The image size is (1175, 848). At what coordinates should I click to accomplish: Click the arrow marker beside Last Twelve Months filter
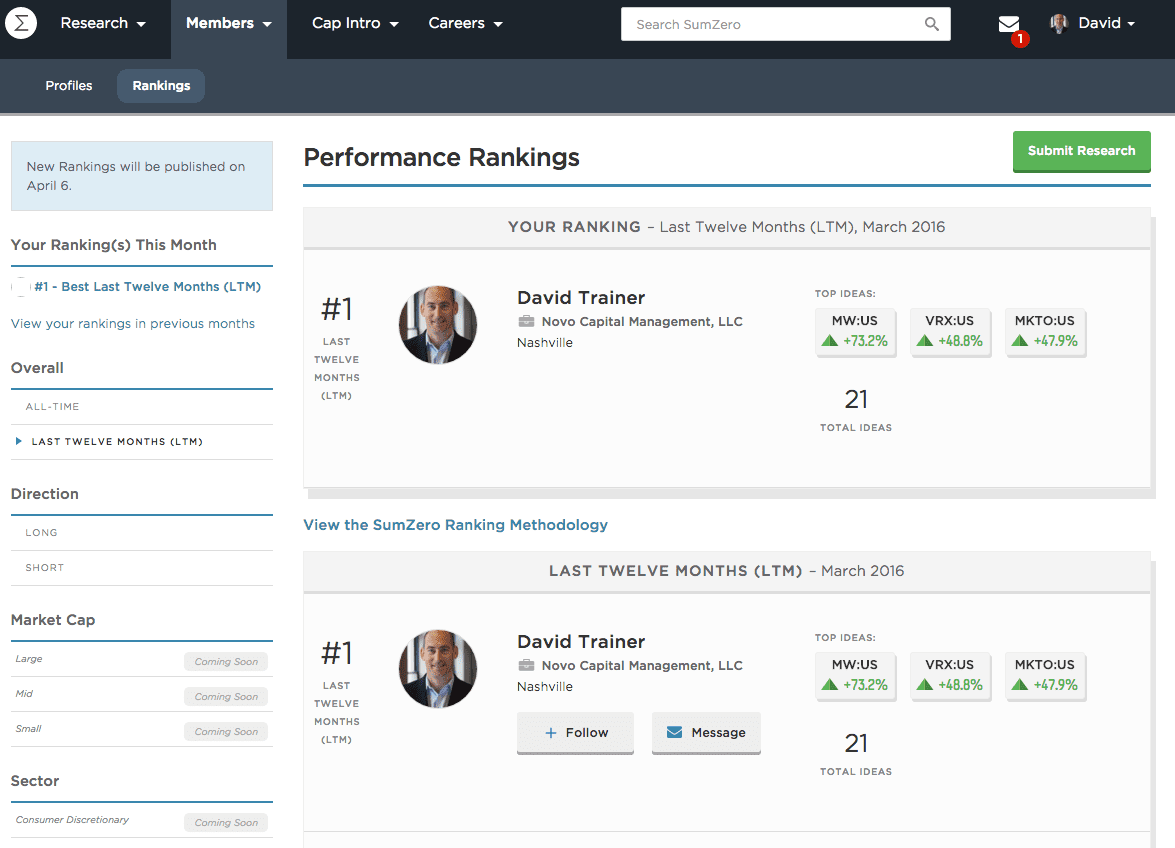click(x=19, y=441)
